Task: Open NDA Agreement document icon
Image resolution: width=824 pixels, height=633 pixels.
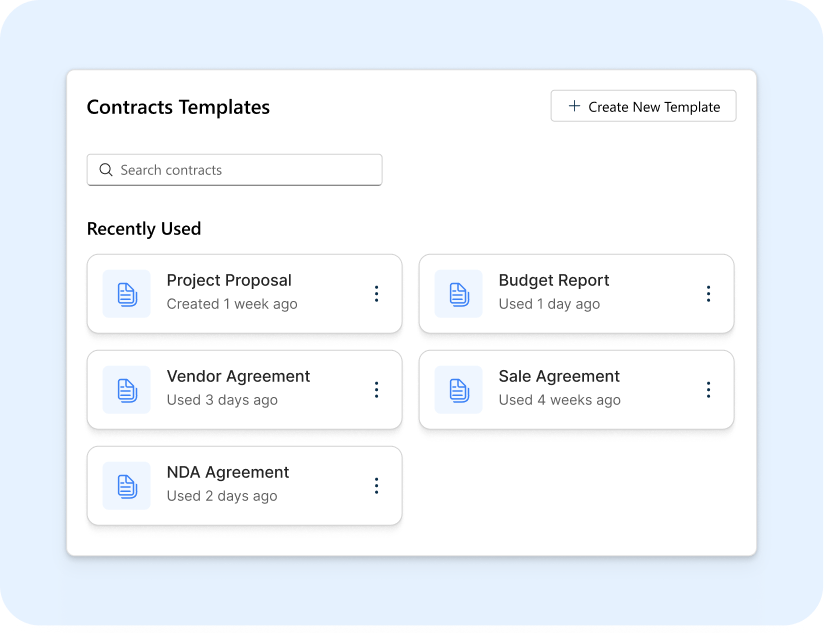Action: tap(127, 486)
